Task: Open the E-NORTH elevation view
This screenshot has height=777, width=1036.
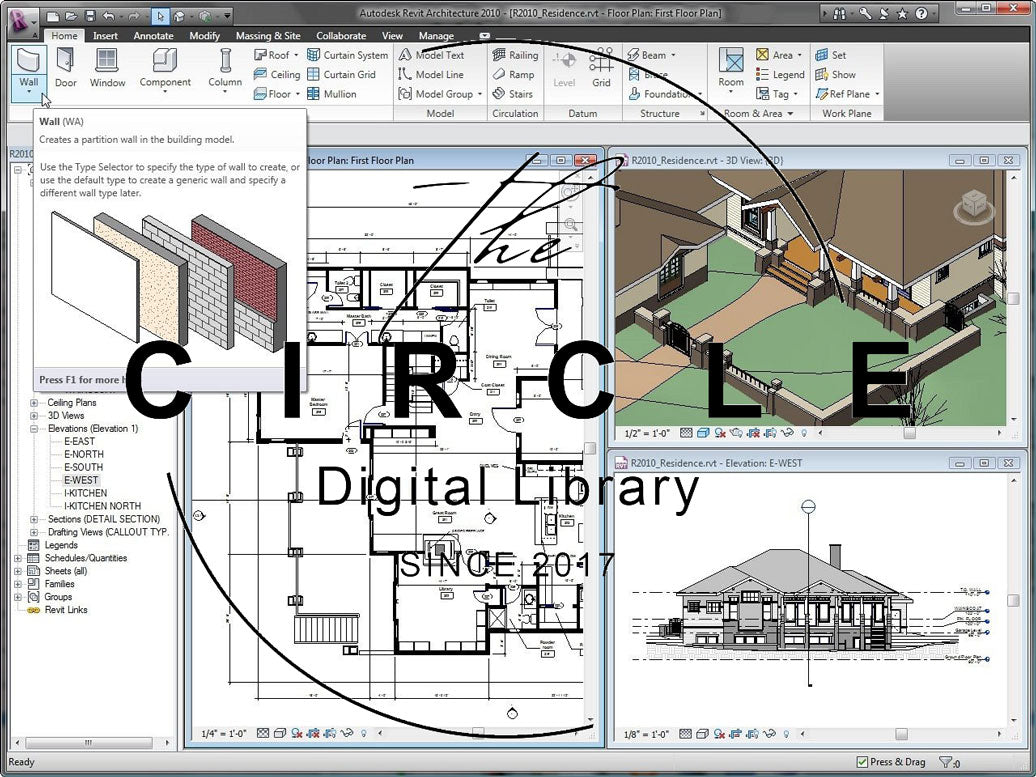Action: click(84, 454)
